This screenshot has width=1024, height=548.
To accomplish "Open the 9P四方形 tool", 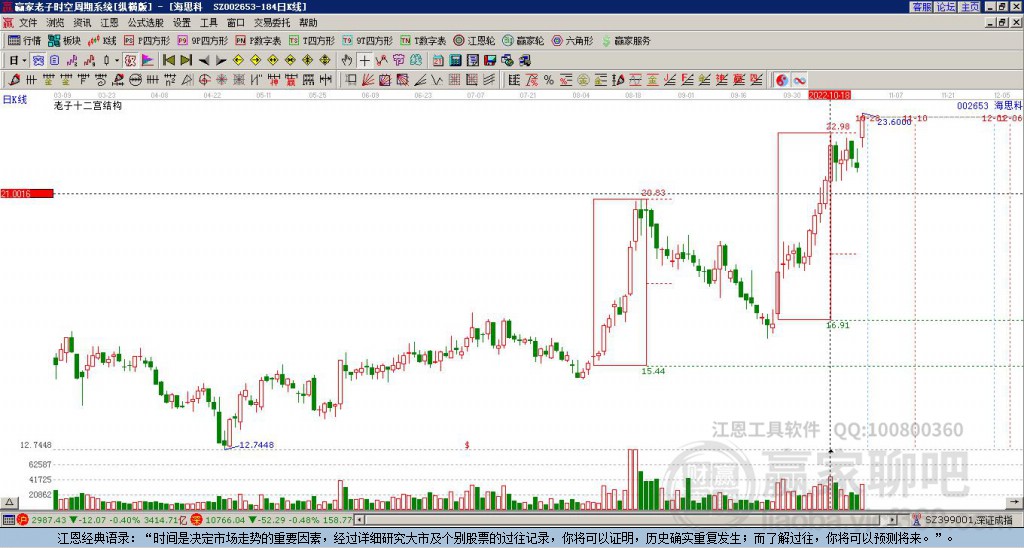I will pos(203,40).
